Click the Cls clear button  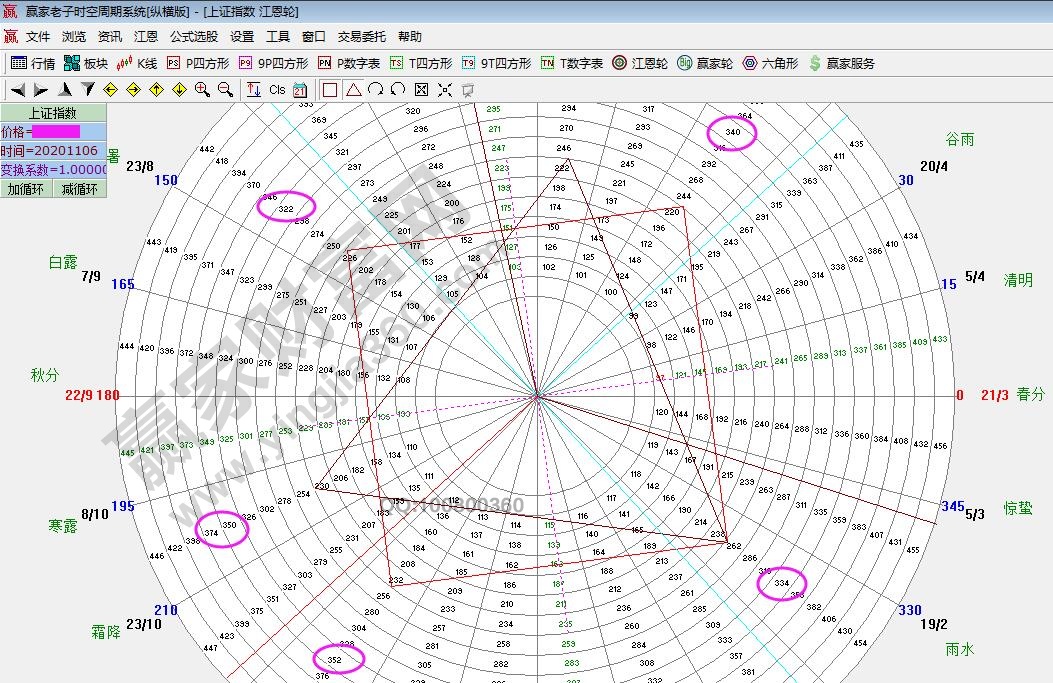277,90
